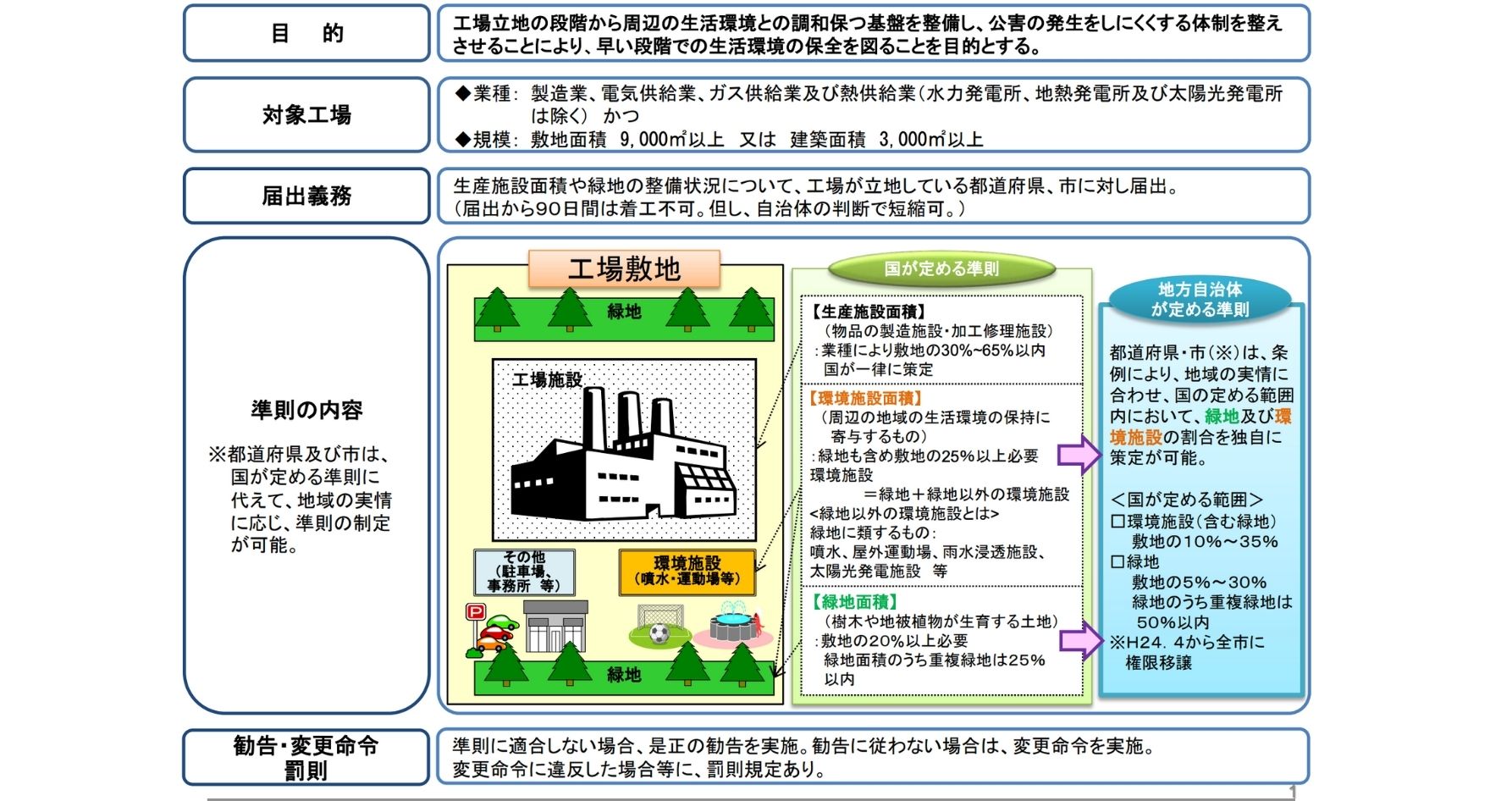Click the blue 地方自治体が定める準則 header
This screenshot has height=801, width=1512.
(x=1200, y=300)
